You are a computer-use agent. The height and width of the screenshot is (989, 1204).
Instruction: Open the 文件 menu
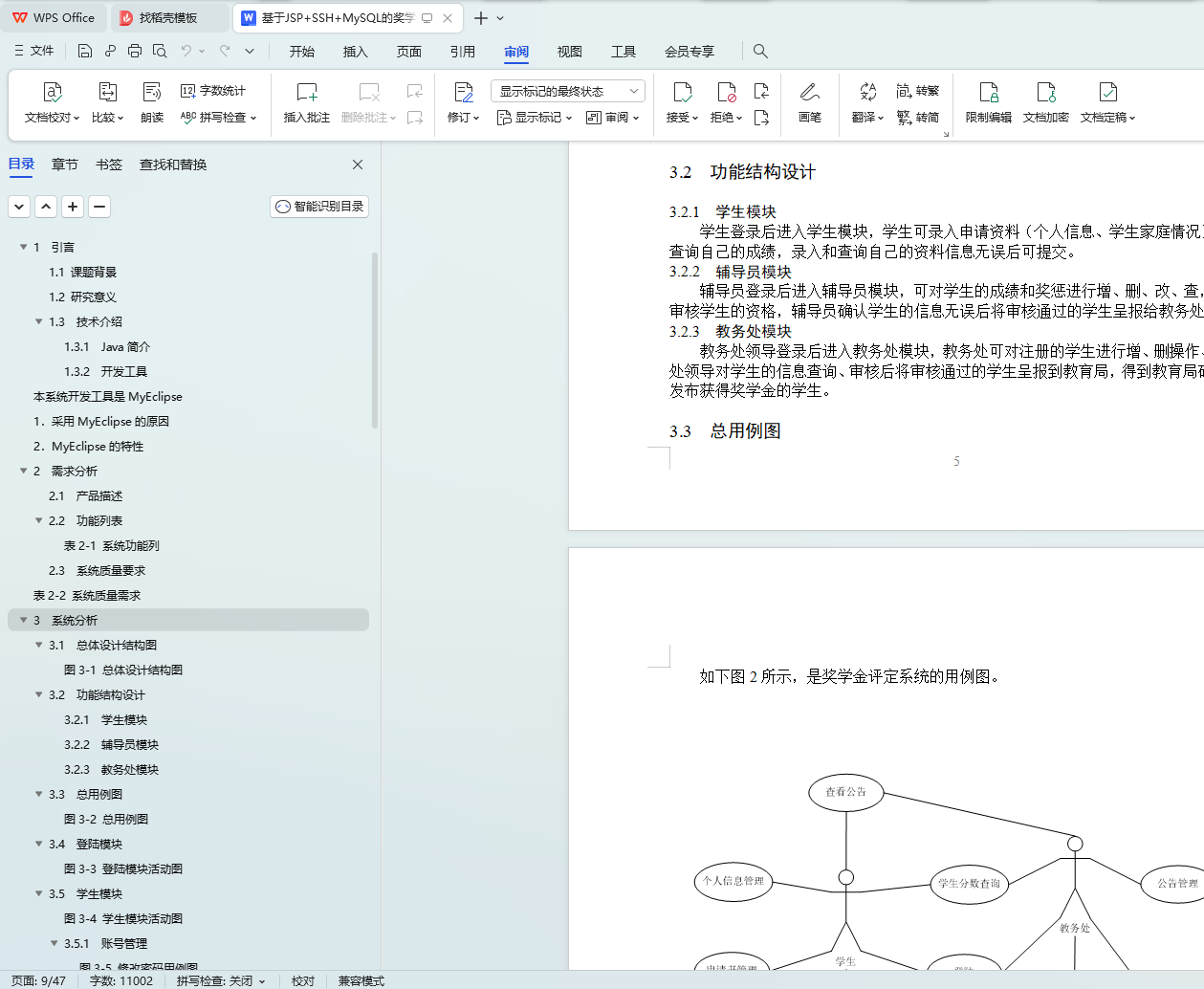(x=34, y=51)
